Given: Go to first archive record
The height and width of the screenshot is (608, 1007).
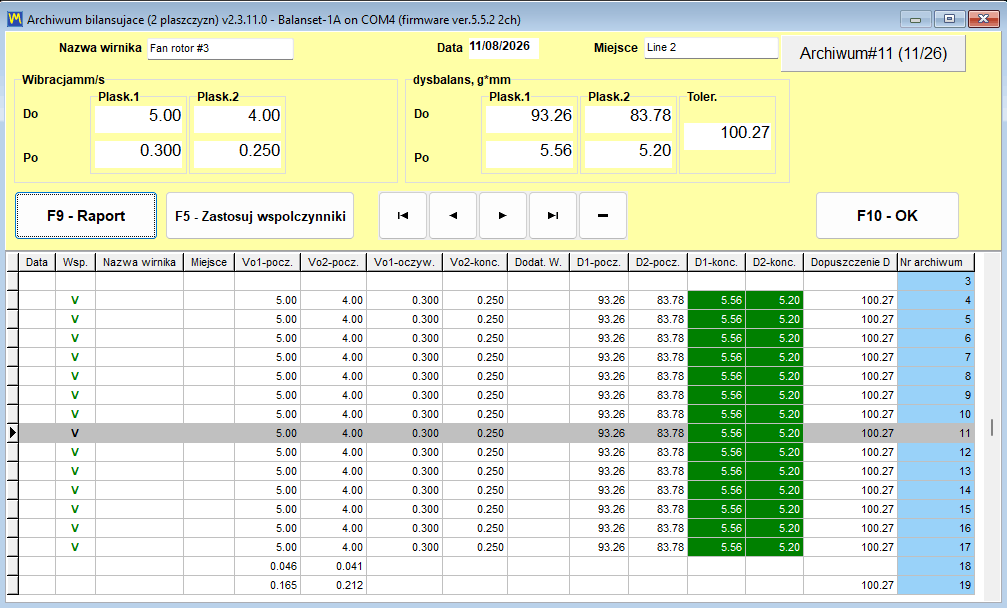Looking at the screenshot, I should 403,216.
